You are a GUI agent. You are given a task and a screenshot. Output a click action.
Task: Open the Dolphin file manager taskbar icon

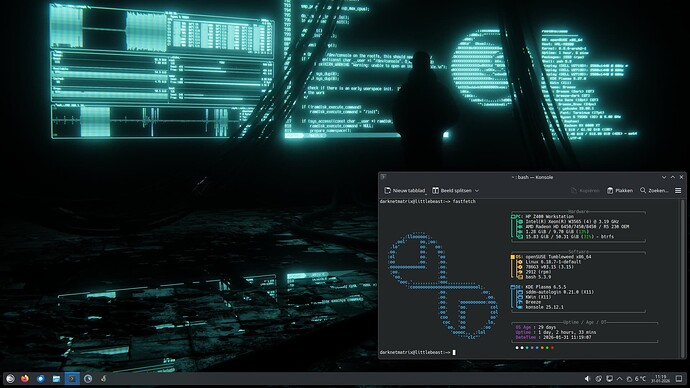tap(56, 378)
